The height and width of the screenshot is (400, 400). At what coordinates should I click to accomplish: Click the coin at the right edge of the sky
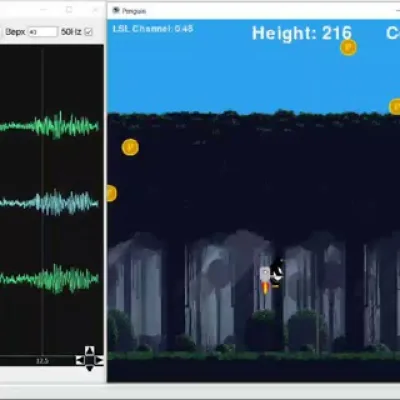click(395, 107)
